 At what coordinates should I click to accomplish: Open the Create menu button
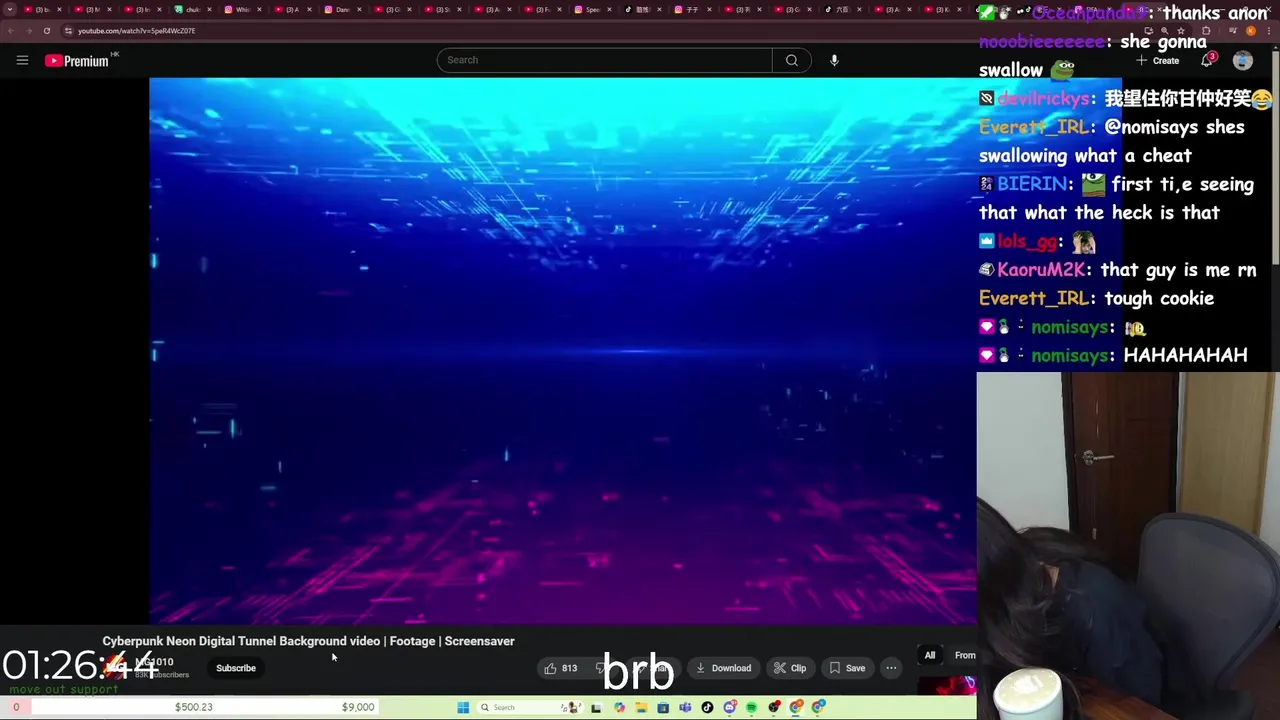pyautogui.click(x=1157, y=61)
